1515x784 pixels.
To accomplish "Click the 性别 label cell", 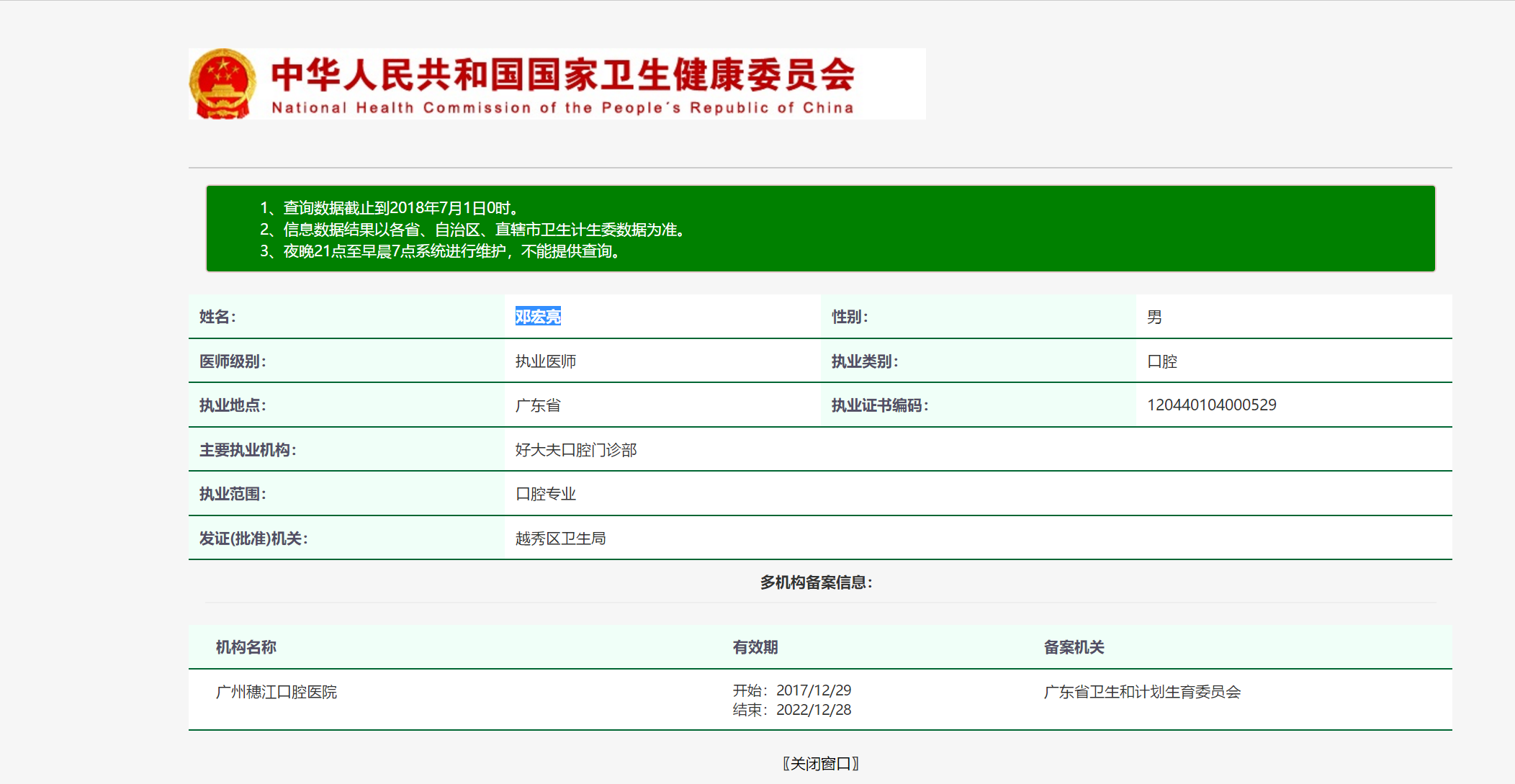I will click(x=979, y=316).
